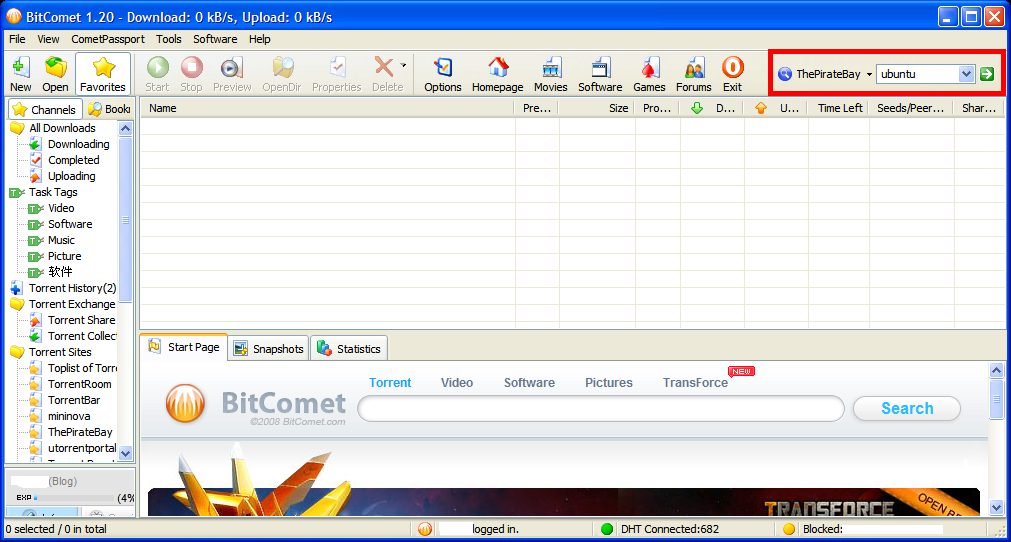
Task: Click the Start toolbar icon
Action: (157, 74)
